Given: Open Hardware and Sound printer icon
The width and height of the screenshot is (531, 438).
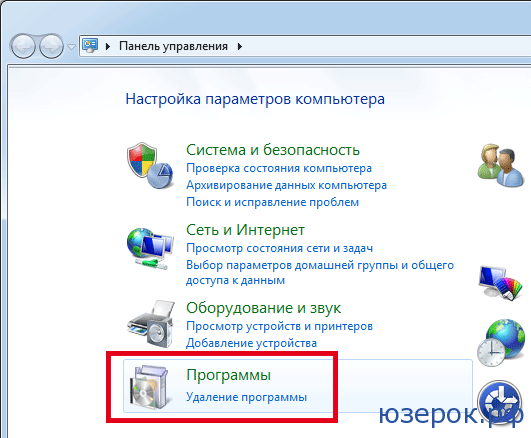Looking at the screenshot, I should (x=151, y=324).
